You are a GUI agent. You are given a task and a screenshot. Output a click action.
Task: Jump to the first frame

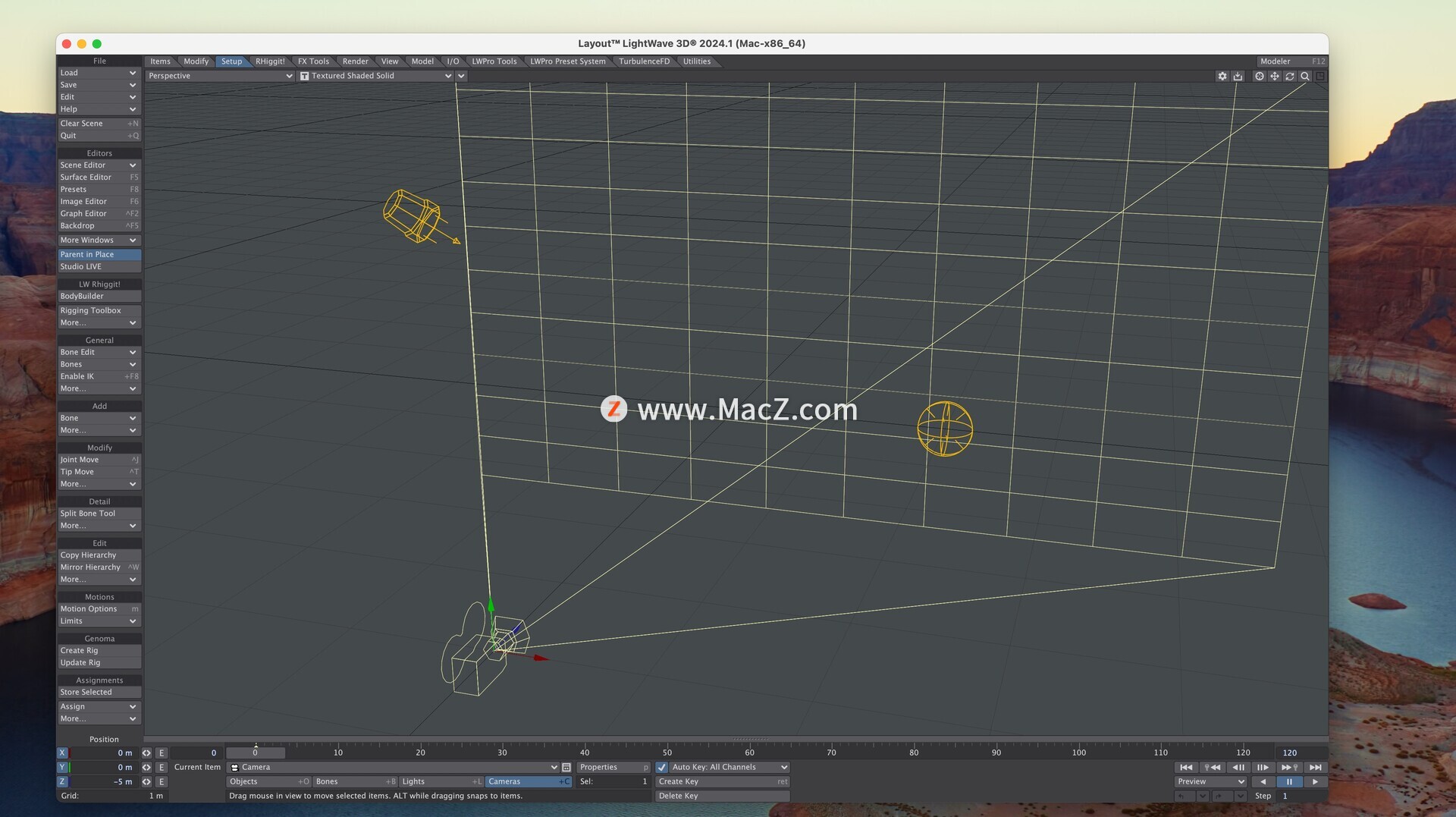(1186, 768)
